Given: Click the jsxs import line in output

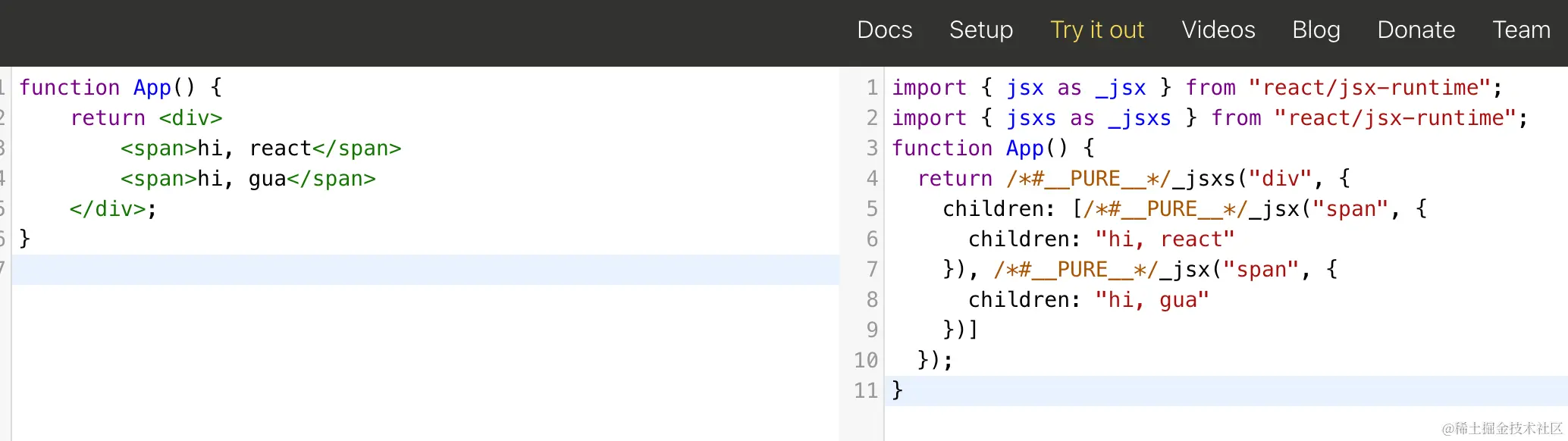Looking at the screenshot, I should 1209,118.
